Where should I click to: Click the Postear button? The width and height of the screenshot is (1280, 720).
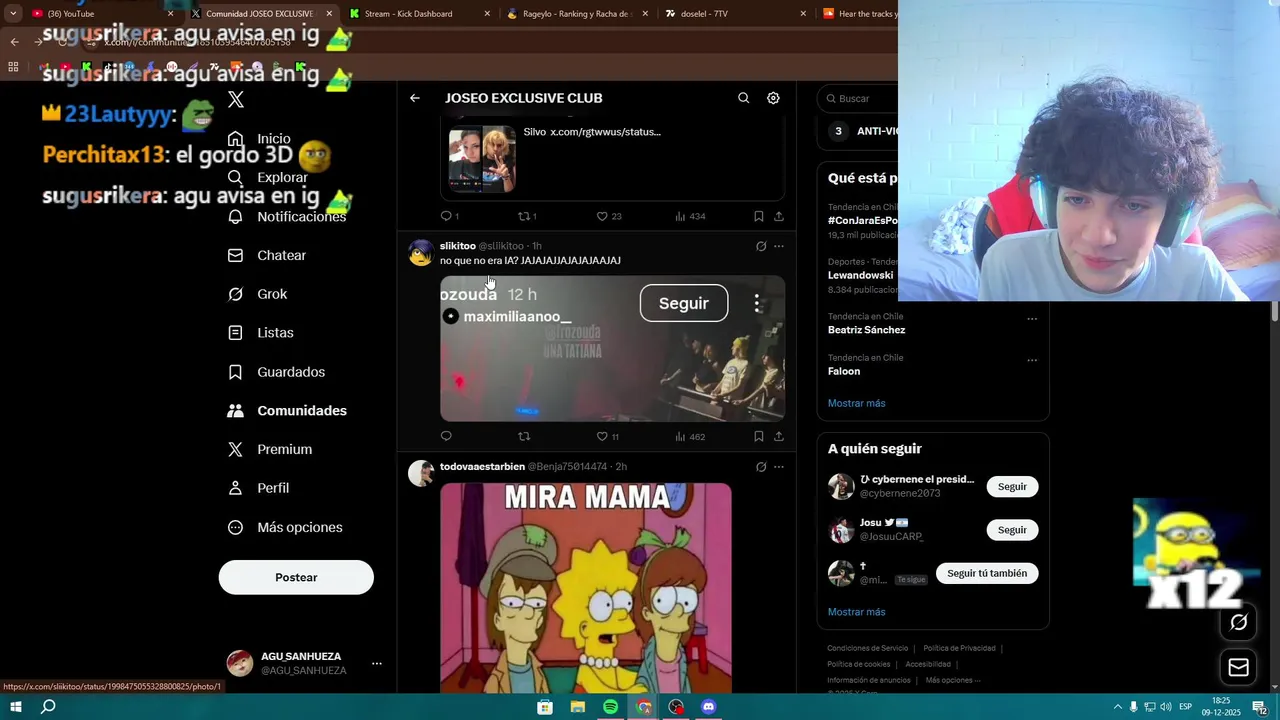pos(296,577)
